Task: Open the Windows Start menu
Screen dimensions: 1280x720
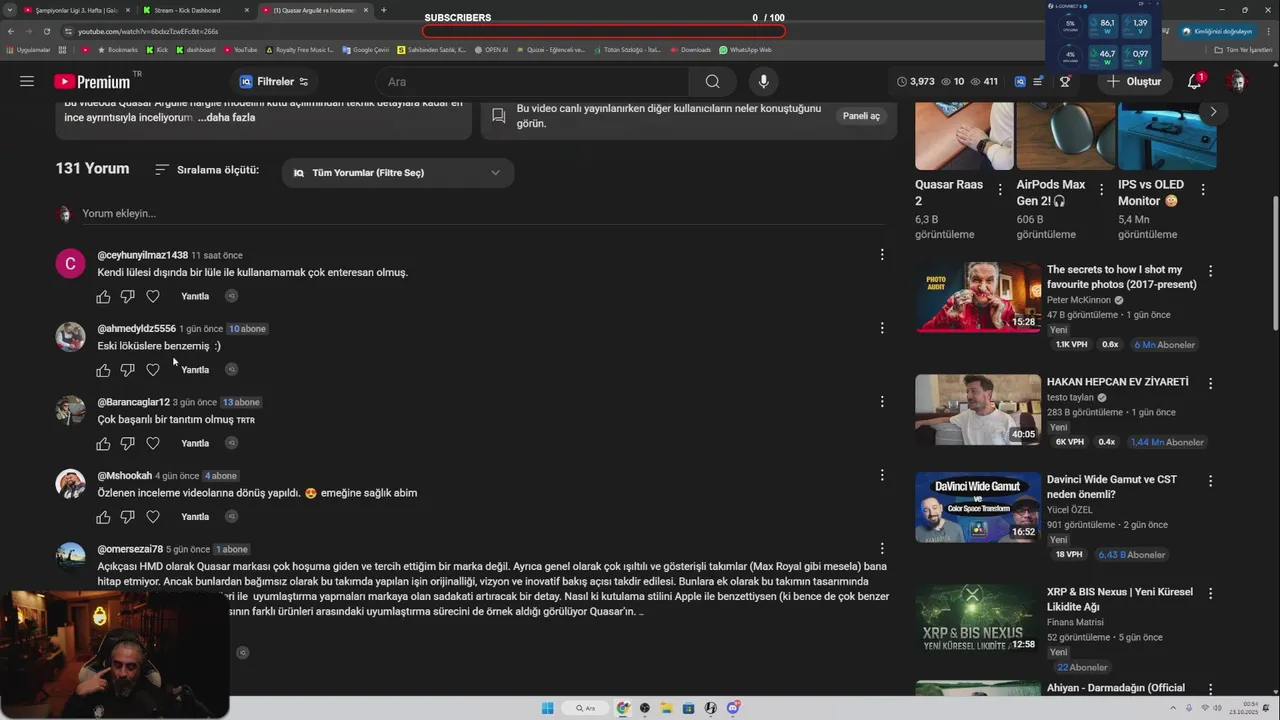Action: coord(547,708)
